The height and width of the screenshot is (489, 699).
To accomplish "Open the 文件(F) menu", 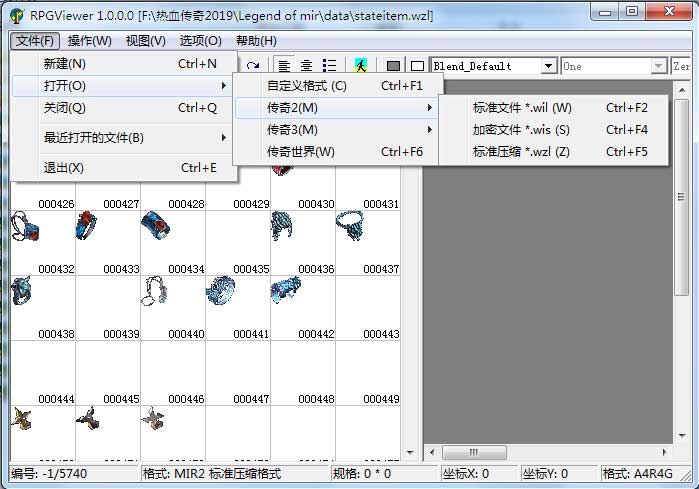I will click(35, 41).
